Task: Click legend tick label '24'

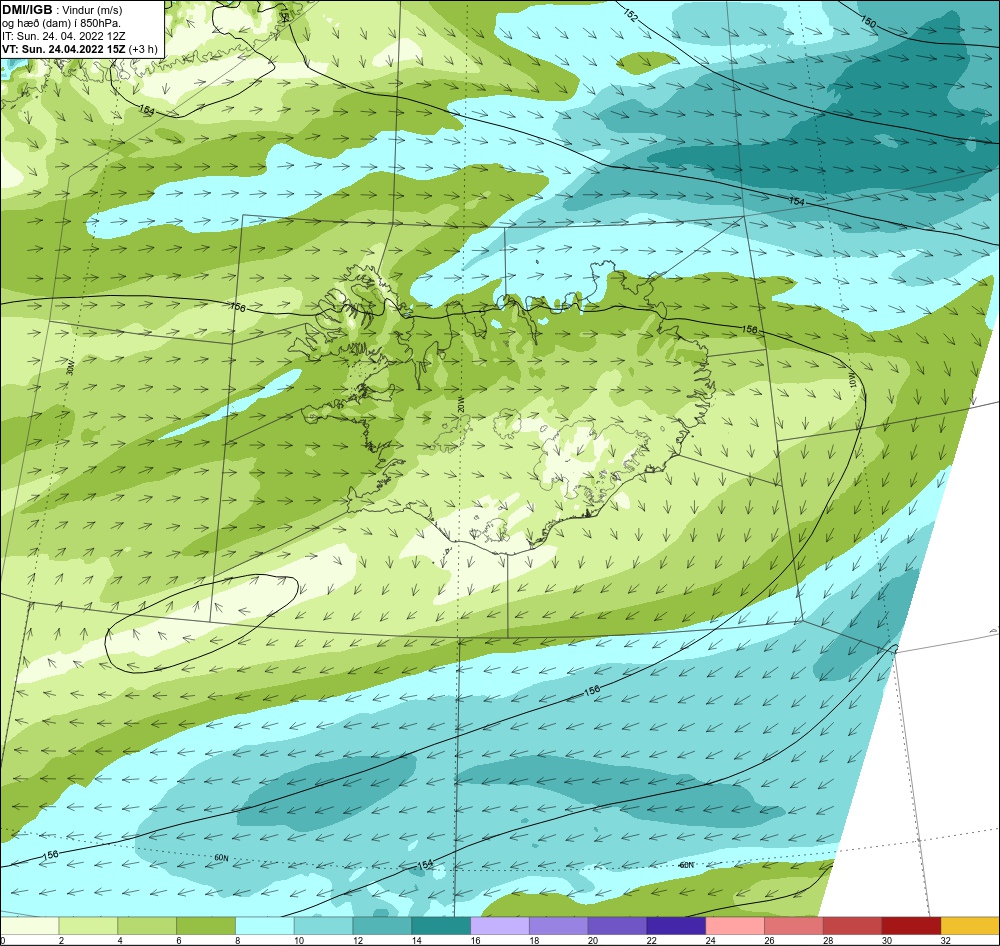Action: click(710, 940)
